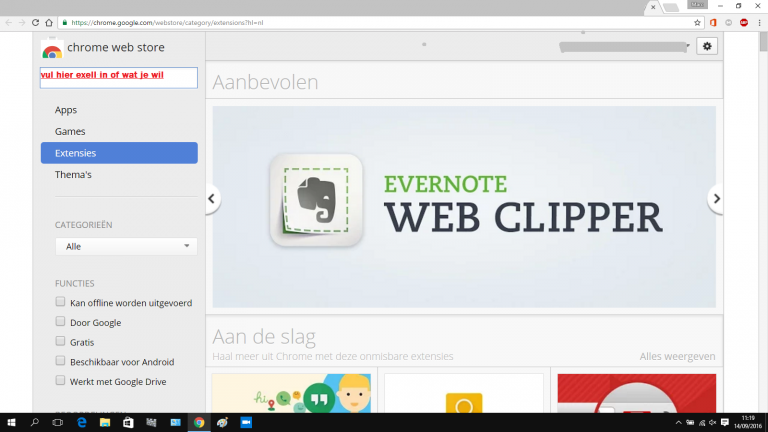
Task: Go to the browser Home page
Action: click(49, 23)
